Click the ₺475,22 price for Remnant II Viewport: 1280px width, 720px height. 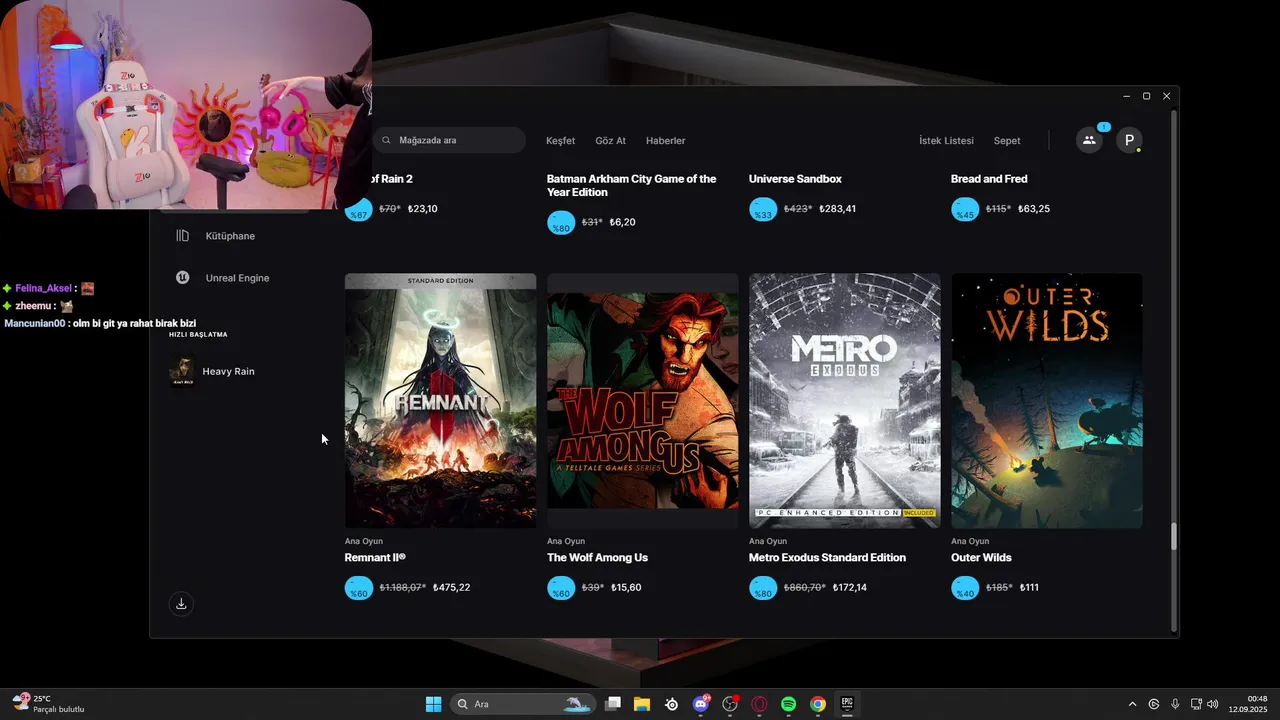pos(451,588)
